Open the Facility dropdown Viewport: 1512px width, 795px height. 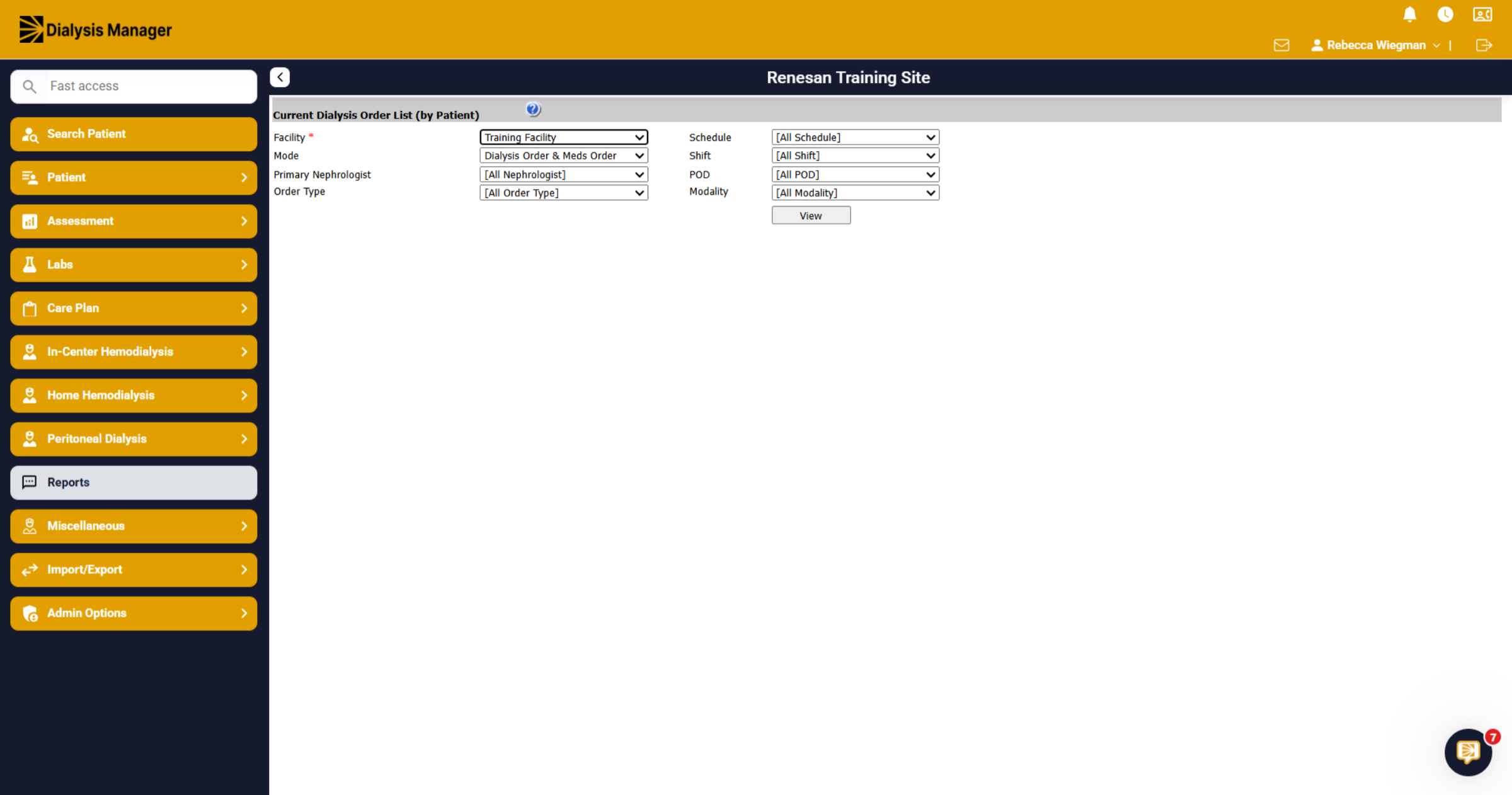click(564, 137)
